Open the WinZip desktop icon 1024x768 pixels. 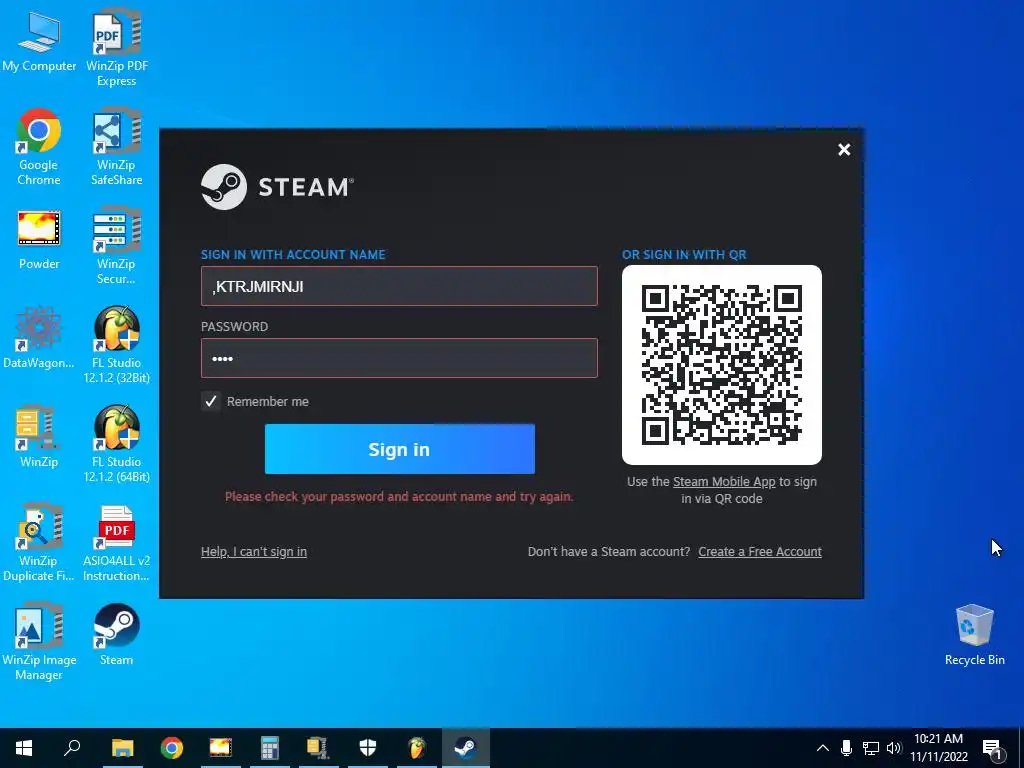39,437
